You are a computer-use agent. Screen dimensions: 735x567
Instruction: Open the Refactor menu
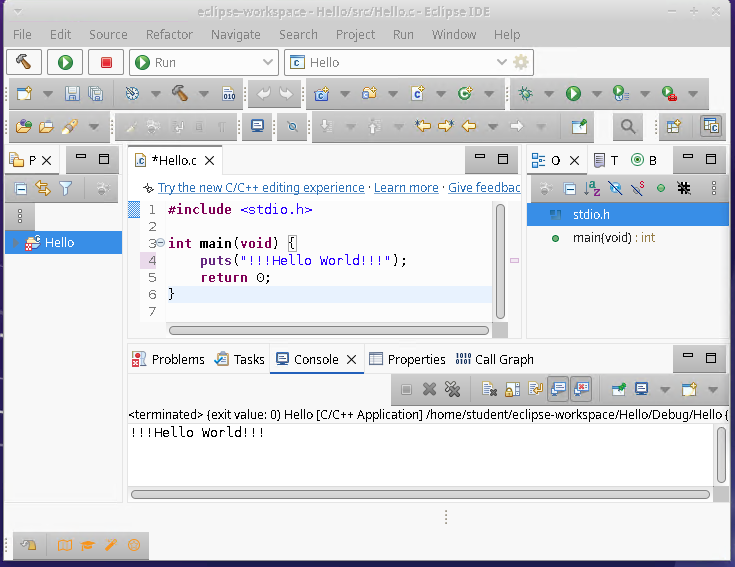click(169, 34)
